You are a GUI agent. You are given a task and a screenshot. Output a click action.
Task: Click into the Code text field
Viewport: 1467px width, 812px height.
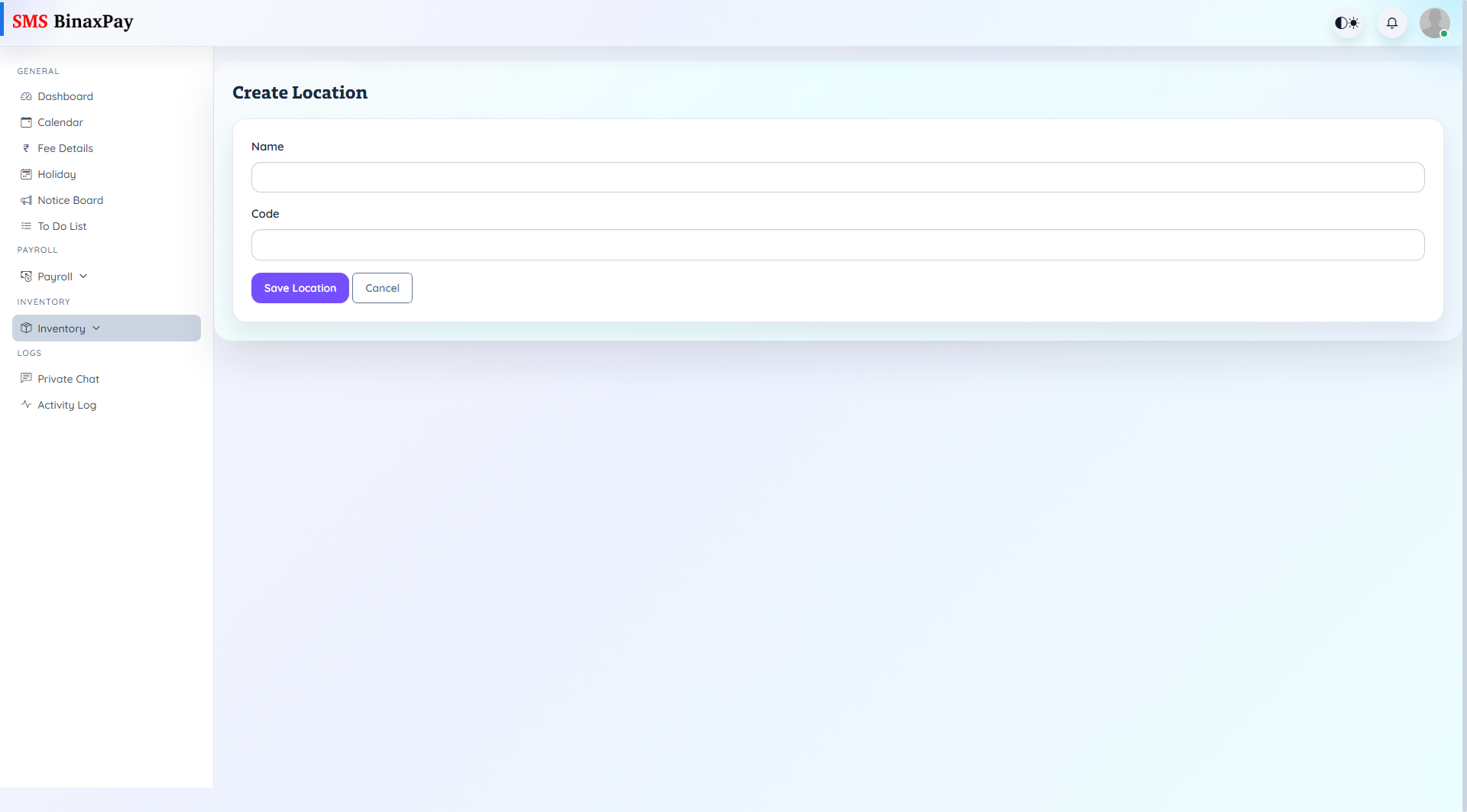tap(837, 245)
